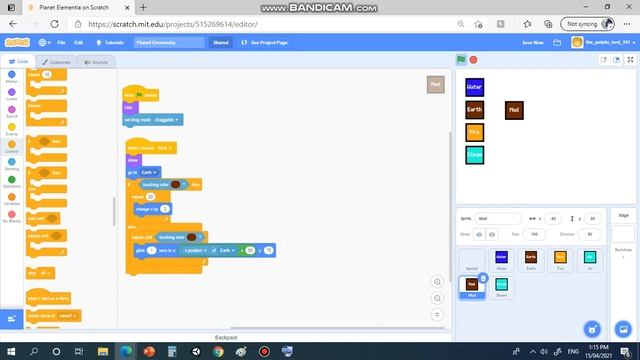Switch to small stage layout
The width and height of the screenshot is (640, 360).
(x=604, y=60)
